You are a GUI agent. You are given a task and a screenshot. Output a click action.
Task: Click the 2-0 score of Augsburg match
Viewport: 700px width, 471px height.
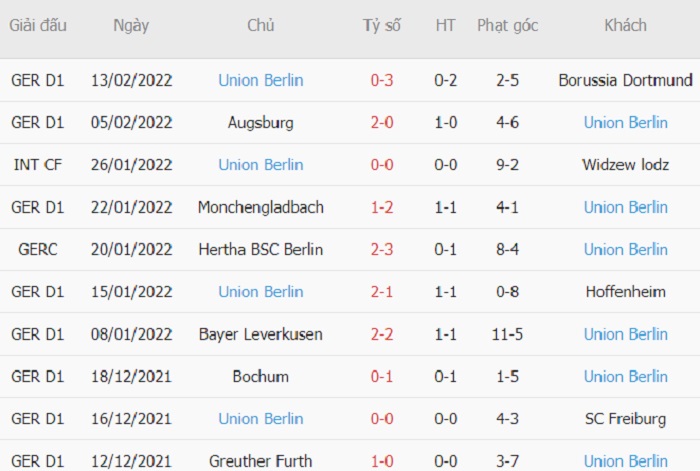[382, 123]
